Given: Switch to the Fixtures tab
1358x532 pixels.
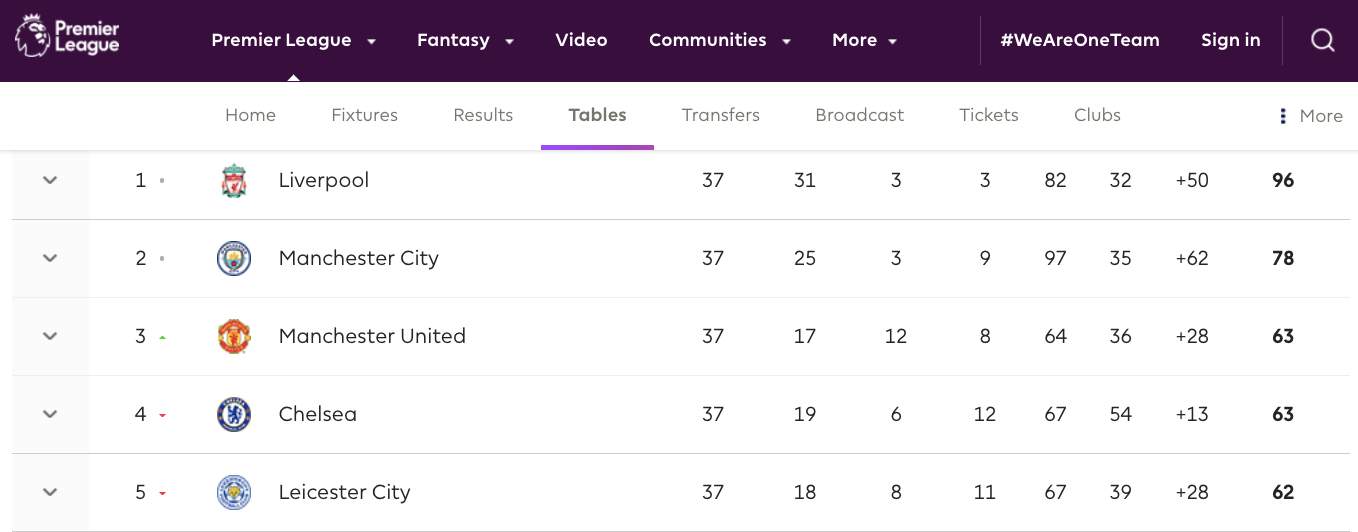Looking at the screenshot, I should point(364,115).
